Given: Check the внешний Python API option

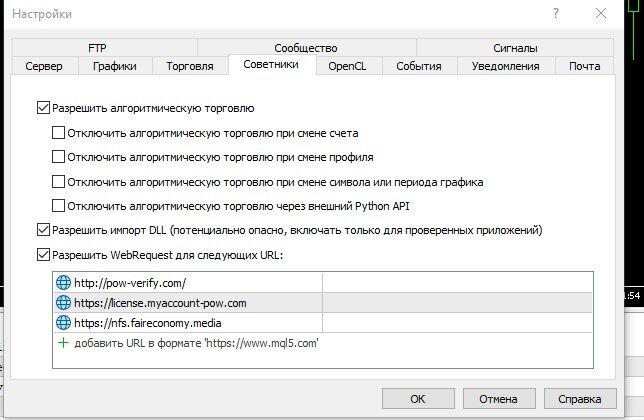Looking at the screenshot, I should pyautogui.click(x=58, y=206).
